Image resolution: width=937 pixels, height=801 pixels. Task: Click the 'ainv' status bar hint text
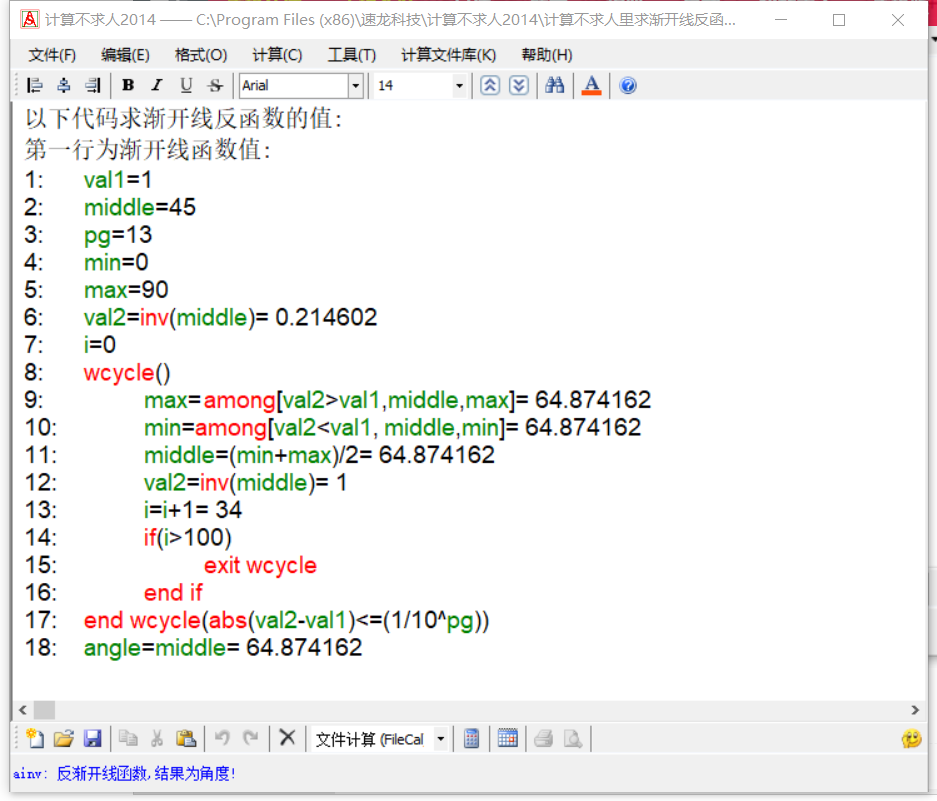125,774
